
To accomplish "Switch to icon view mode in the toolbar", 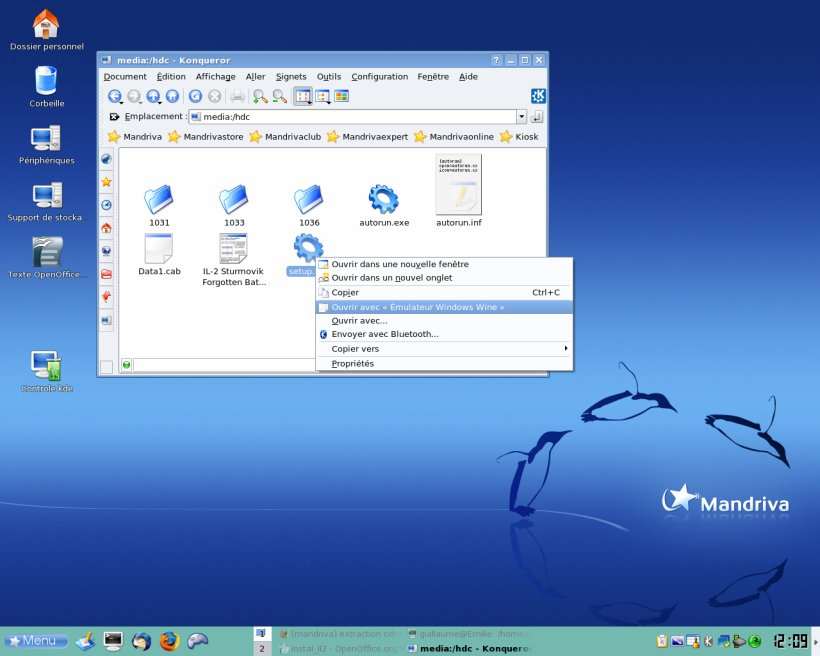I will (x=303, y=96).
